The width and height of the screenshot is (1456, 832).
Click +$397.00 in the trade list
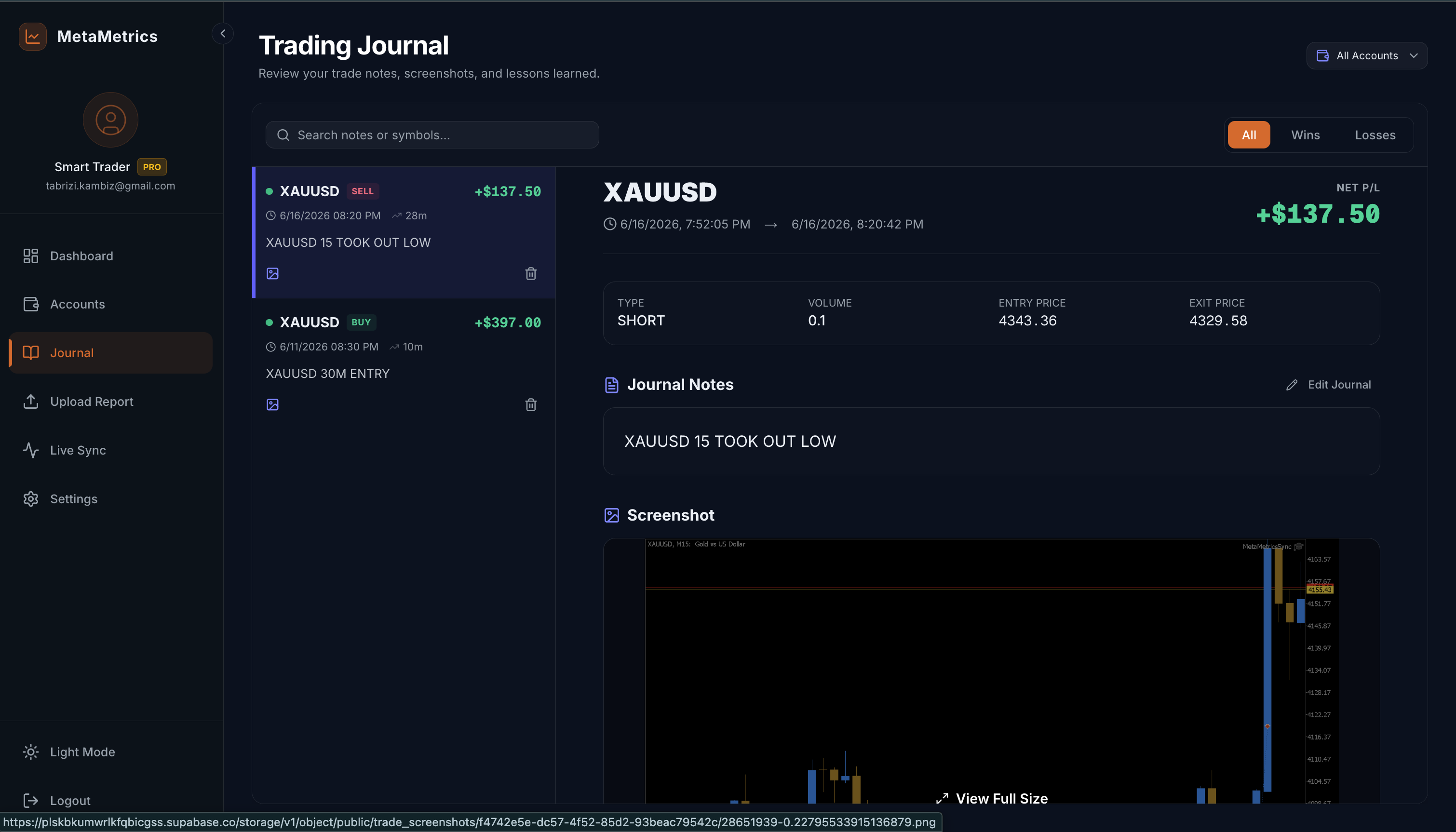507,322
